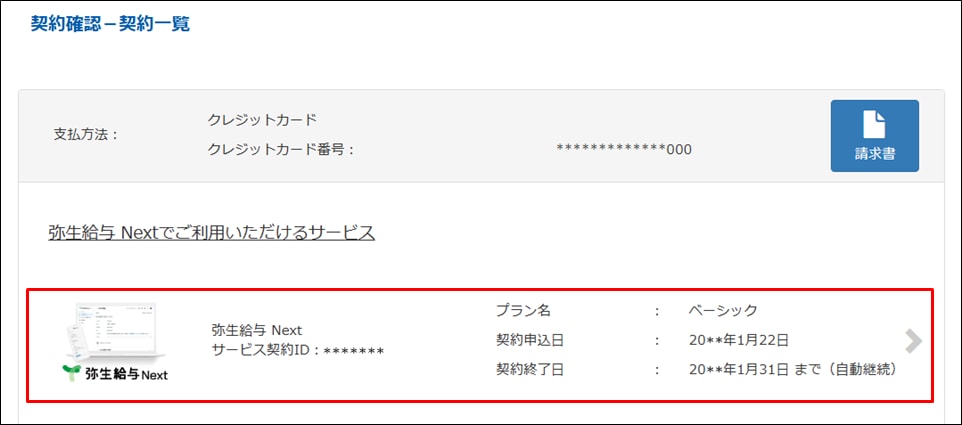
Task: Click the 契約確認－契約一覧 page heading
Action: 110,24
